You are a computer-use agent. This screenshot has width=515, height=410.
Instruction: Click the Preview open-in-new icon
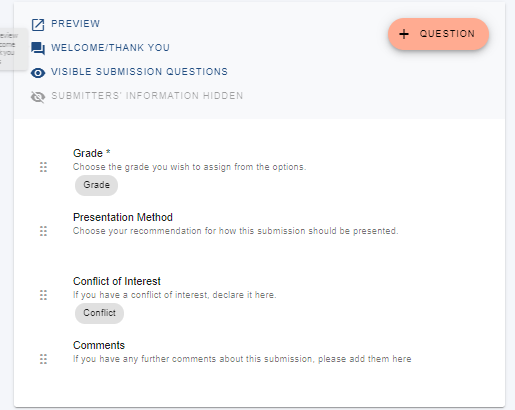pyautogui.click(x=38, y=25)
